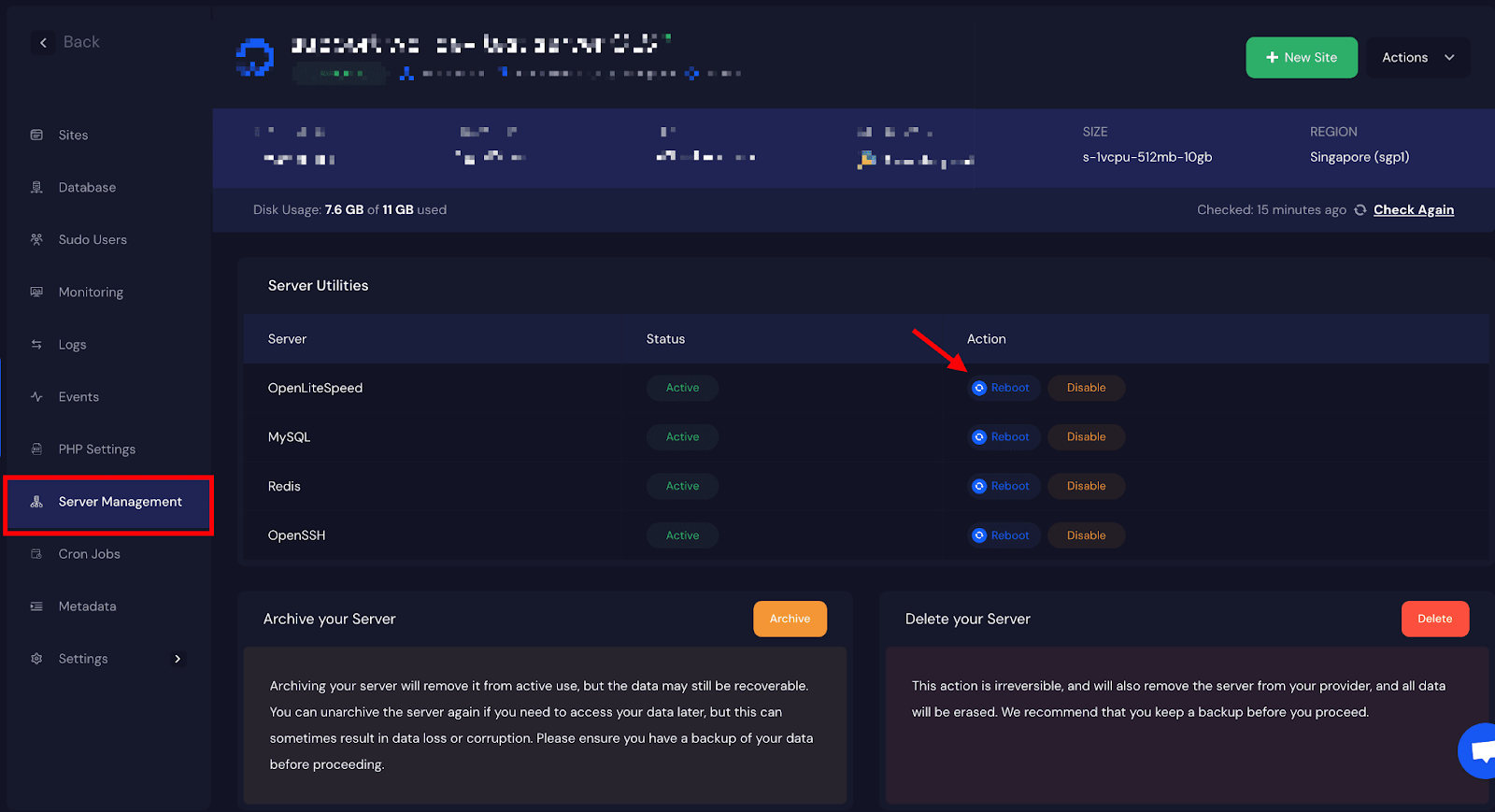This screenshot has height=812, width=1495.
Task: Click the Delete your Server heading
Action: click(967, 619)
